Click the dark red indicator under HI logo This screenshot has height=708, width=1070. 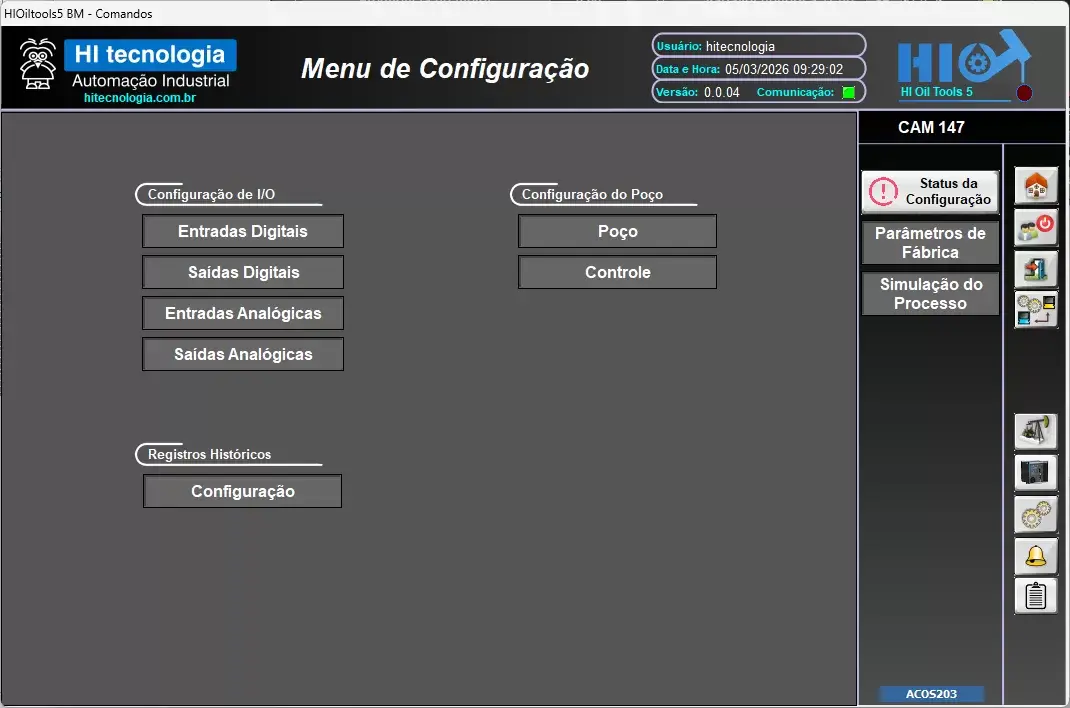point(1024,93)
